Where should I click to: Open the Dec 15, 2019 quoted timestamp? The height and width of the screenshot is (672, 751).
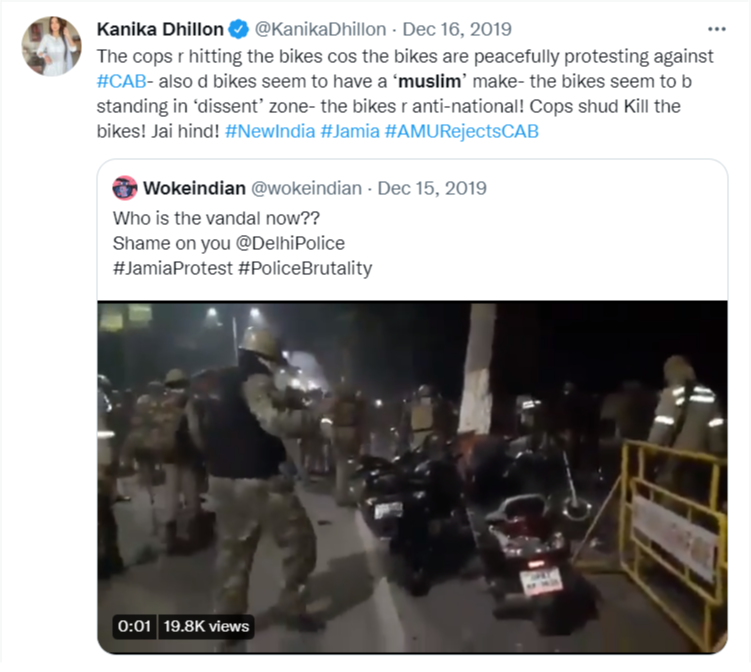tap(432, 188)
